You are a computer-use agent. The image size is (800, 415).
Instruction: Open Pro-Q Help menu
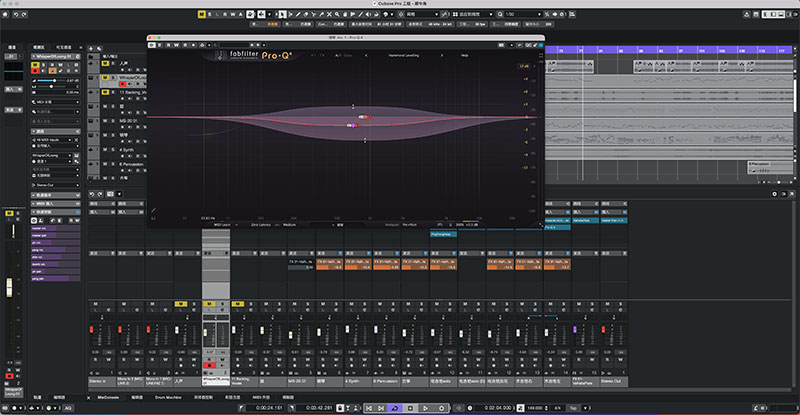point(465,55)
